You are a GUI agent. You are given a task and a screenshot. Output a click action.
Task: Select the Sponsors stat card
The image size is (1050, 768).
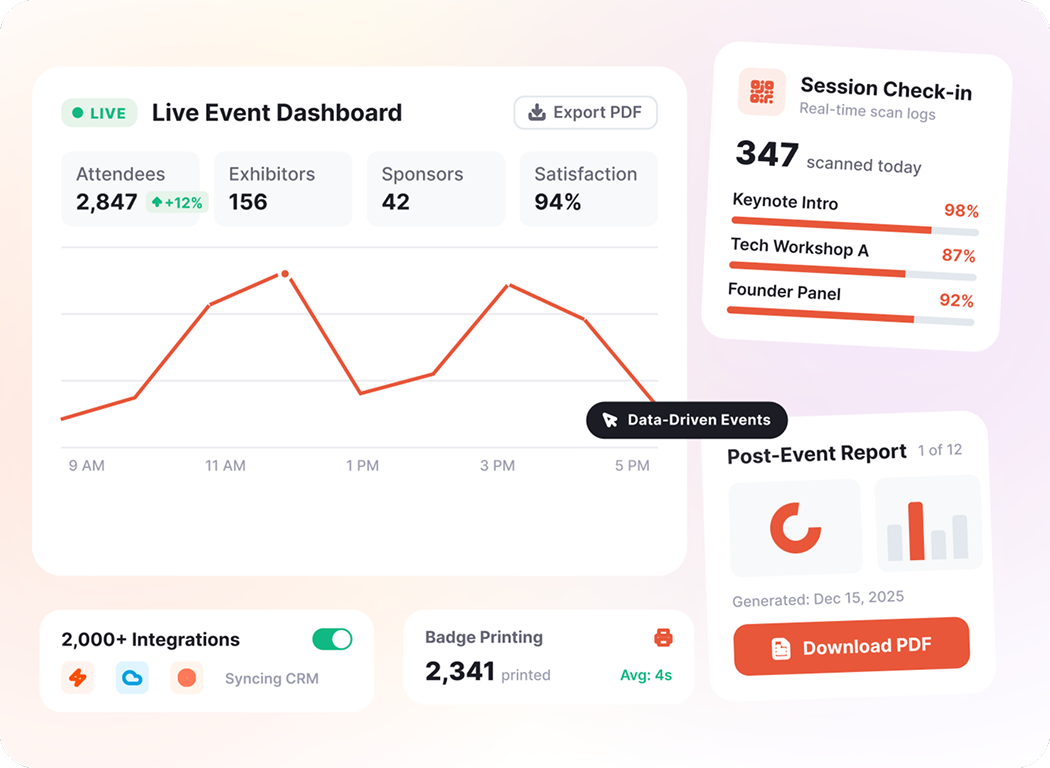pos(436,189)
